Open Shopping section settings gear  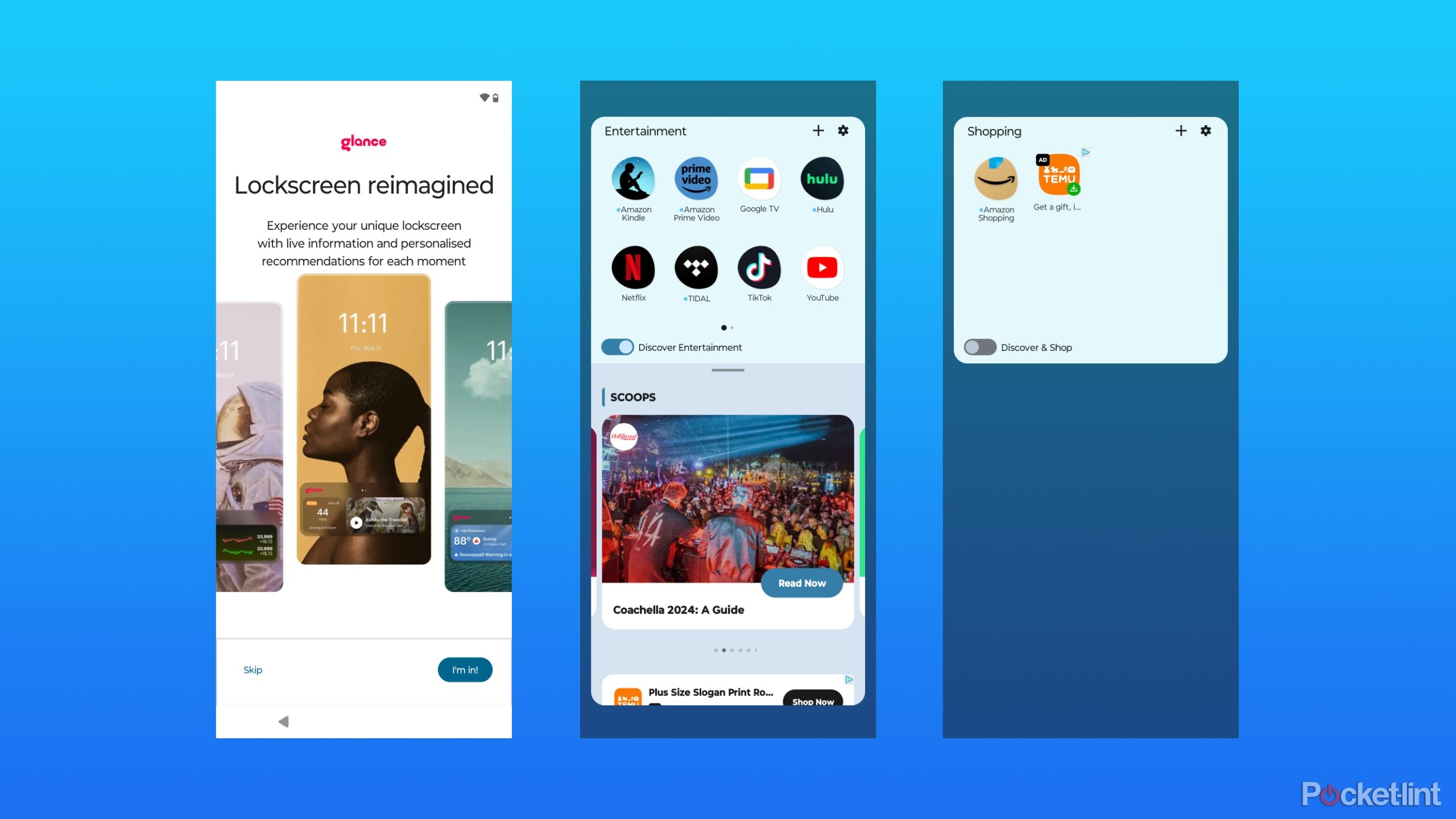(x=1206, y=131)
